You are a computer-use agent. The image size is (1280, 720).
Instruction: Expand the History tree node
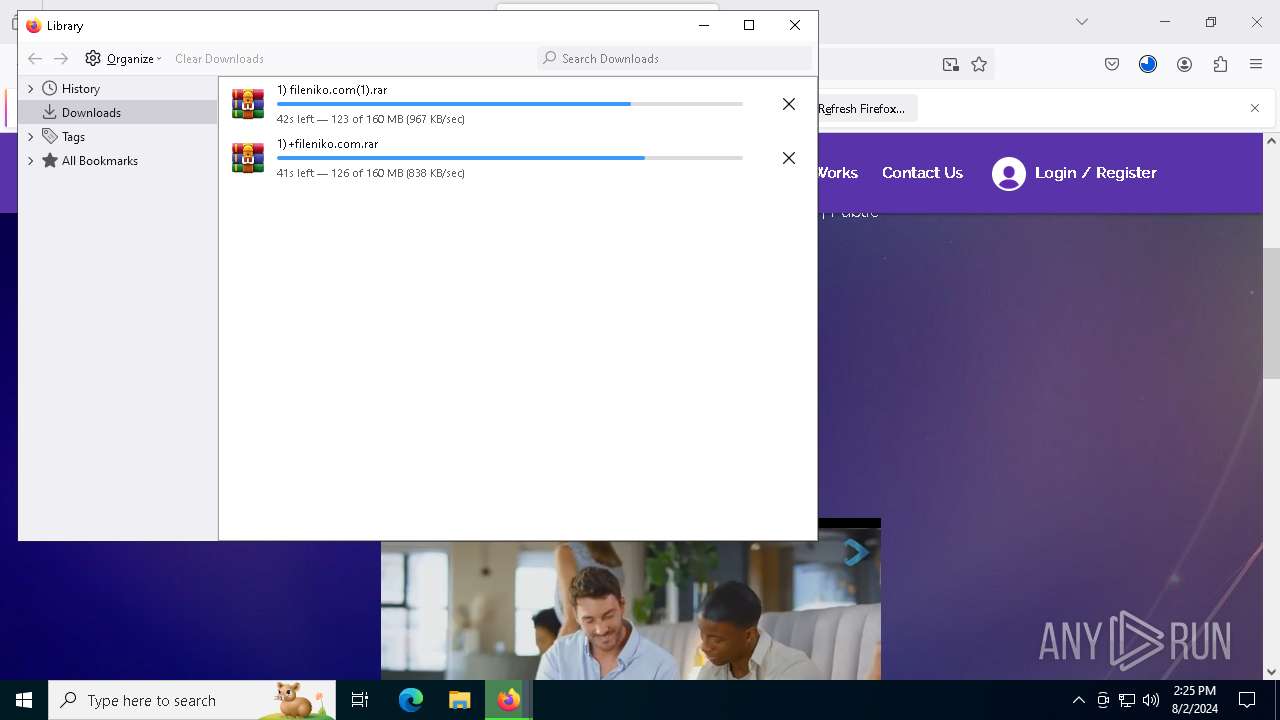pos(31,89)
